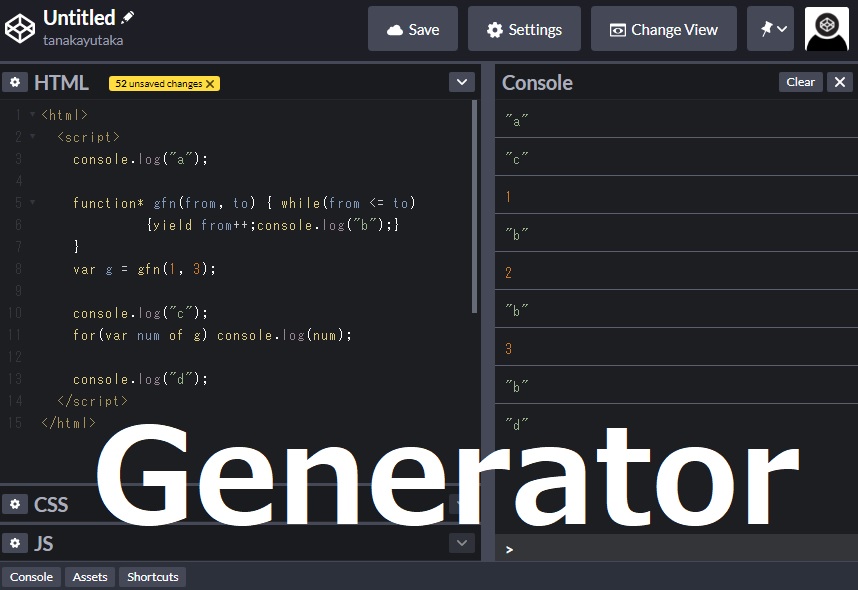Open the CSS panel settings gear

tap(14, 505)
